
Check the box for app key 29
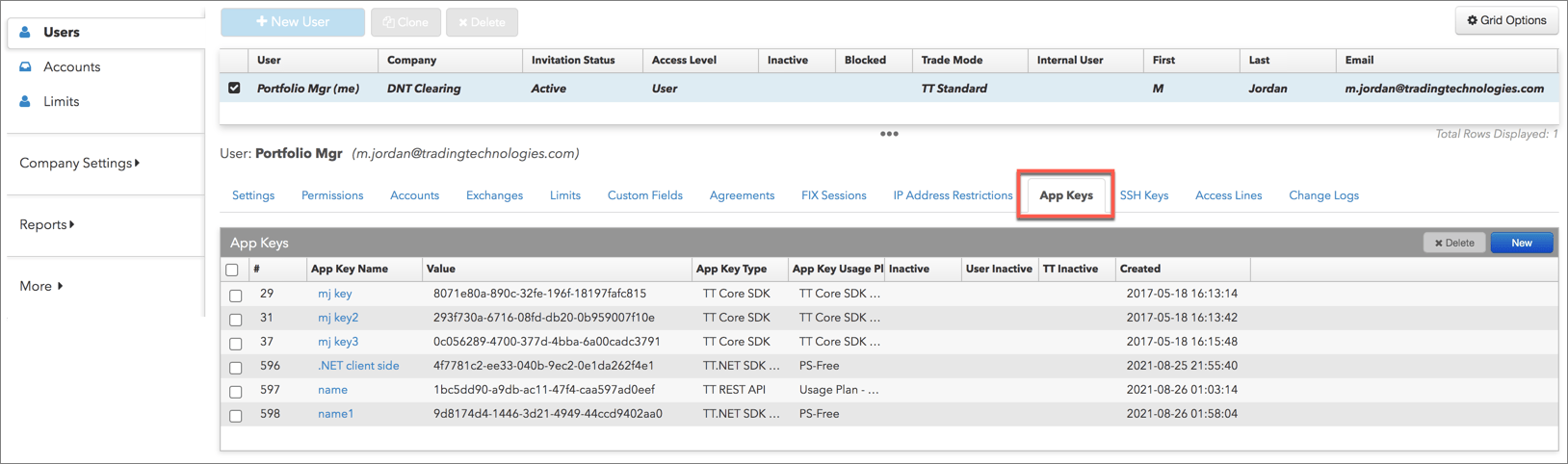click(x=236, y=295)
